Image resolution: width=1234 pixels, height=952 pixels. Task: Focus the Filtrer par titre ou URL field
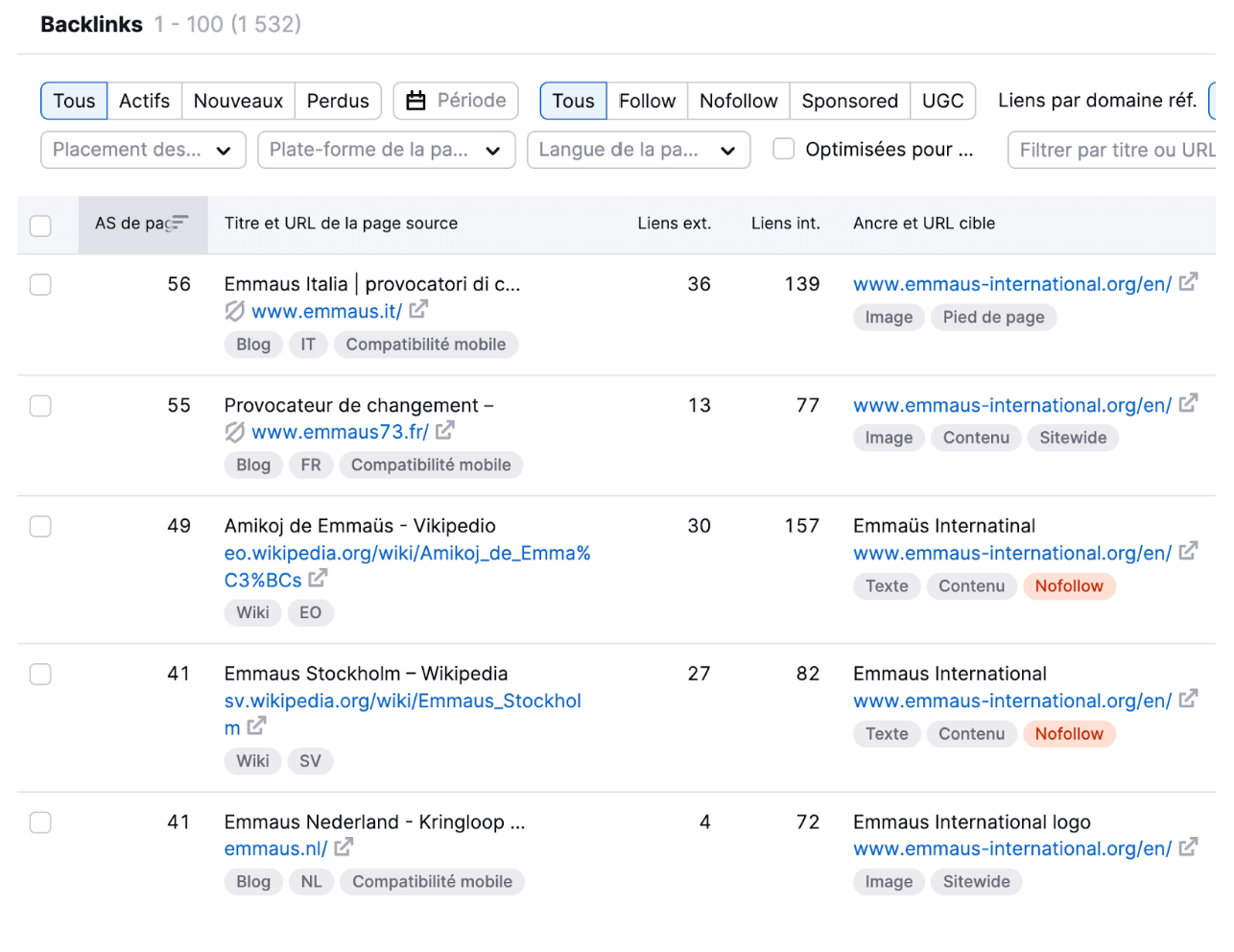tap(1113, 150)
